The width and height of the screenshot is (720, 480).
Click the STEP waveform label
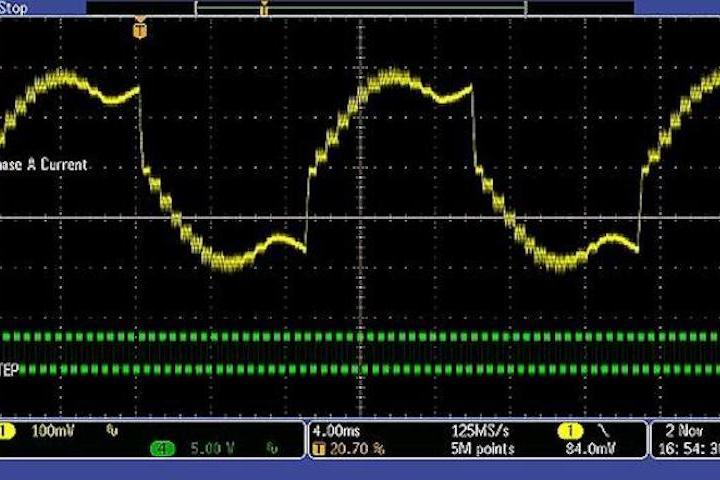(x=9, y=370)
